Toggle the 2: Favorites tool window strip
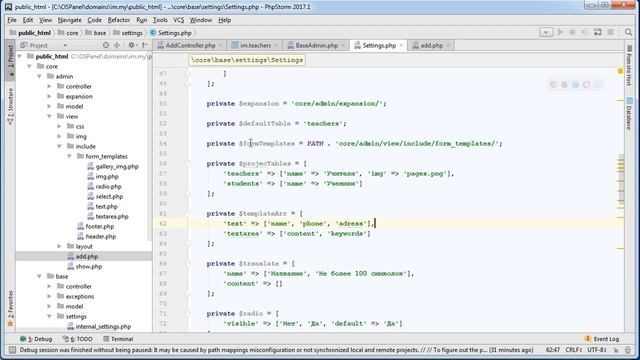 point(11,308)
